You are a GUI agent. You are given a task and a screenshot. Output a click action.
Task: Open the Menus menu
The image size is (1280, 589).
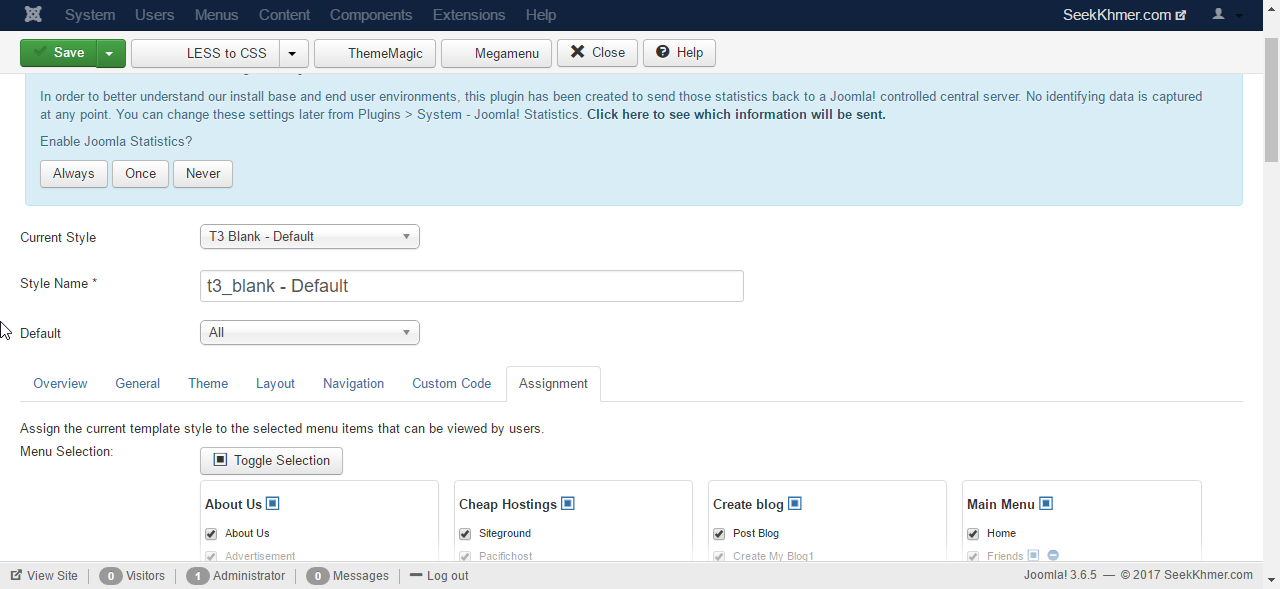click(x=217, y=15)
